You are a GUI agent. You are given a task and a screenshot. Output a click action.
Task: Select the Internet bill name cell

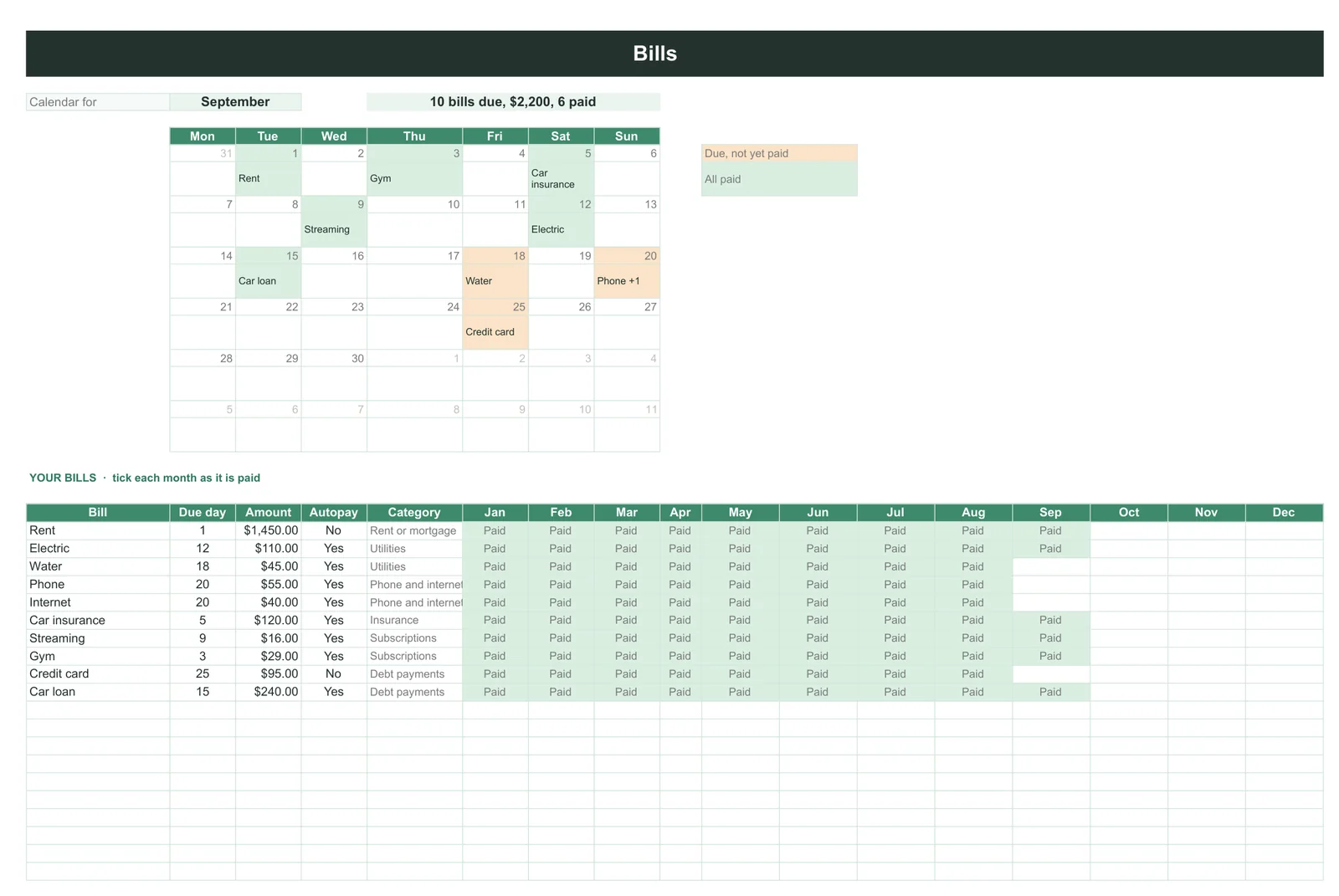click(98, 602)
